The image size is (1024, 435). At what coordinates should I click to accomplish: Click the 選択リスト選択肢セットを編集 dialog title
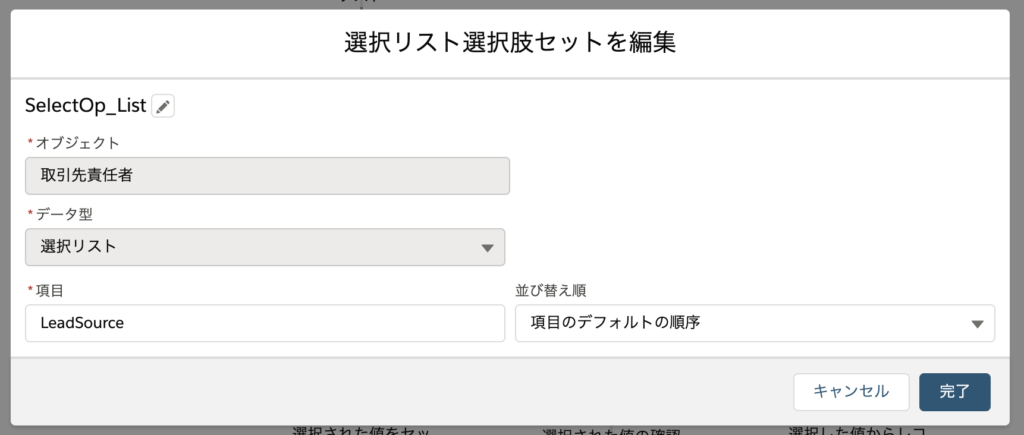(x=510, y=43)
